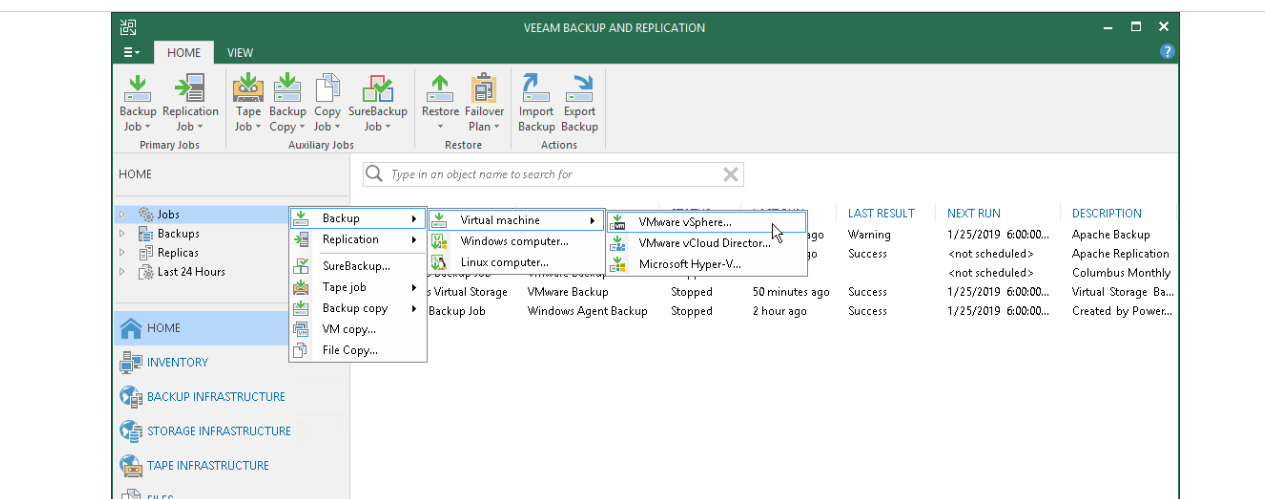1265x499 pixels.
Task: Go to the Inventory view
Action: point(177,363)
